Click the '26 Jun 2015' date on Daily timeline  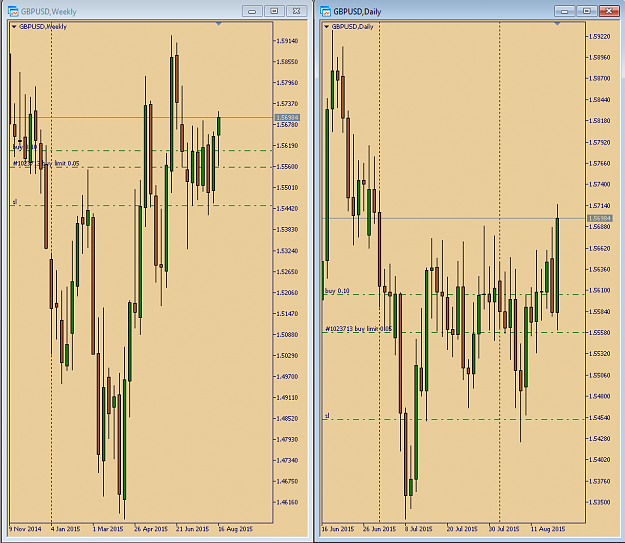(x=379, y=529)
